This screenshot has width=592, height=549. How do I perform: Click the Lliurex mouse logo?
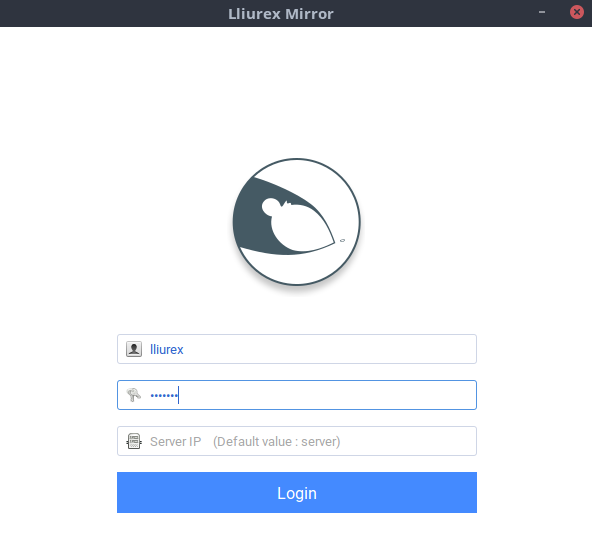click(296, 222)
